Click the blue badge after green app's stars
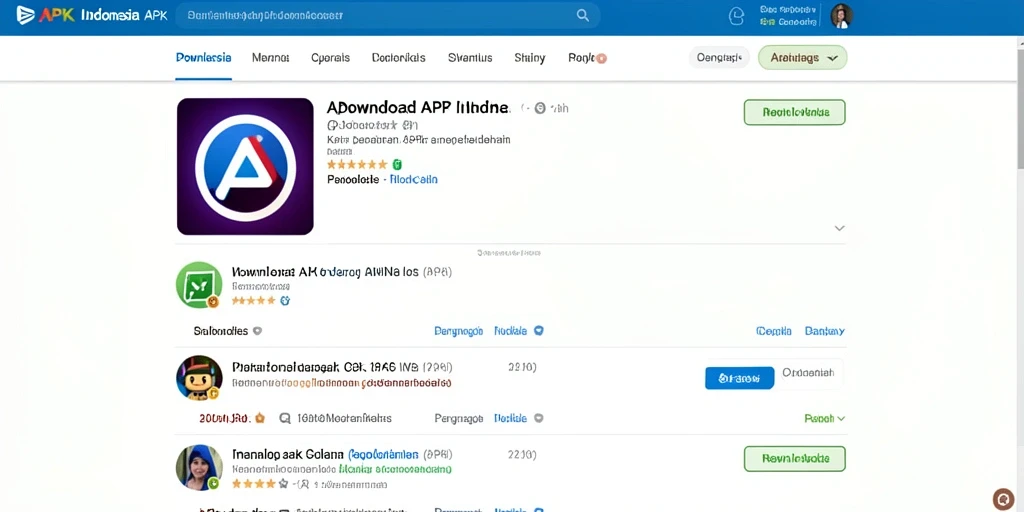The width and height of the screenshot is (1024, 512). tap(285, 300)
